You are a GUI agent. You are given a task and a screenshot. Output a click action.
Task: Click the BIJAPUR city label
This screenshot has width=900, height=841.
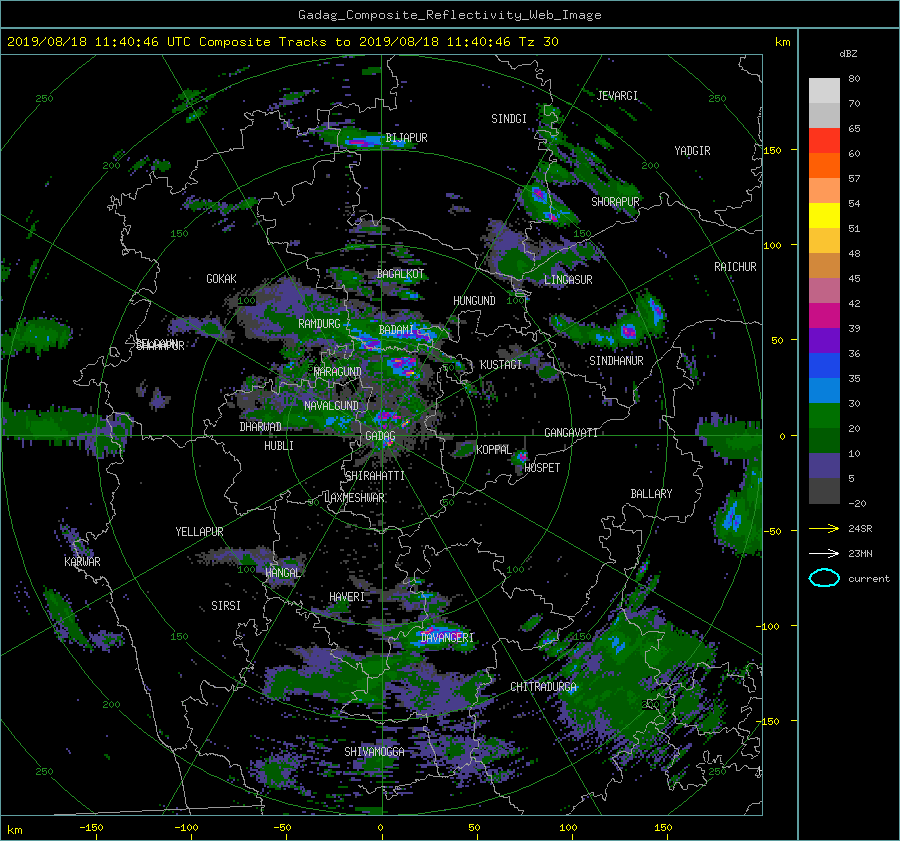point(406,138)
